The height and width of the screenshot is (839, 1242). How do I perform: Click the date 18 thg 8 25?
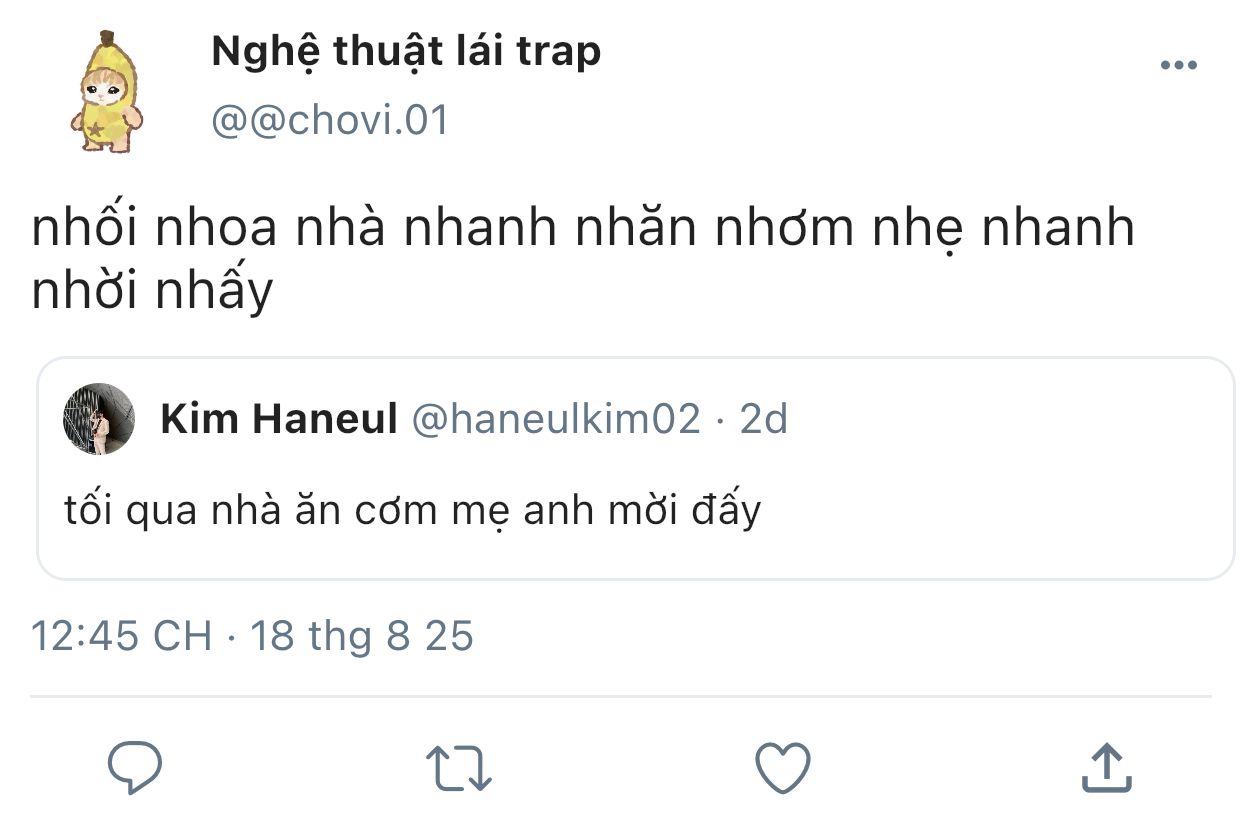361,636
